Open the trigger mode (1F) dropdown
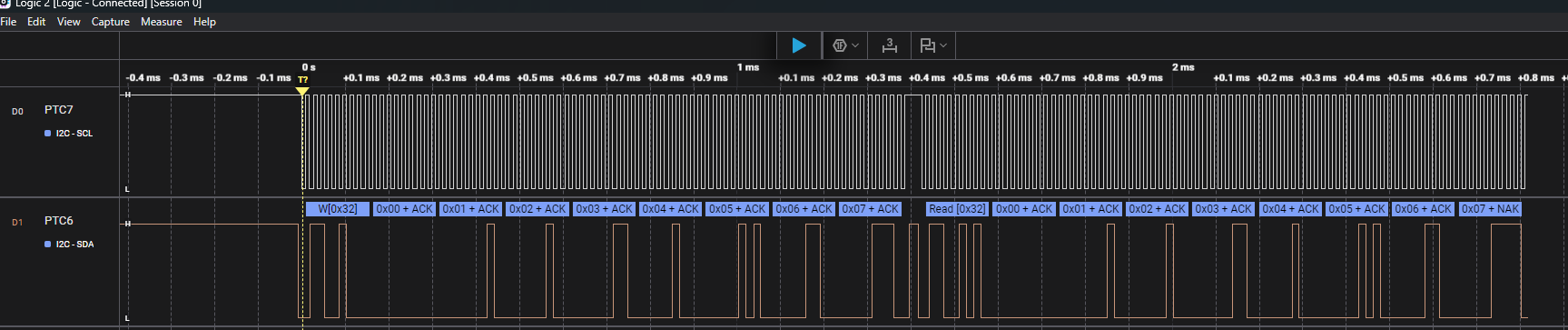 845,45
